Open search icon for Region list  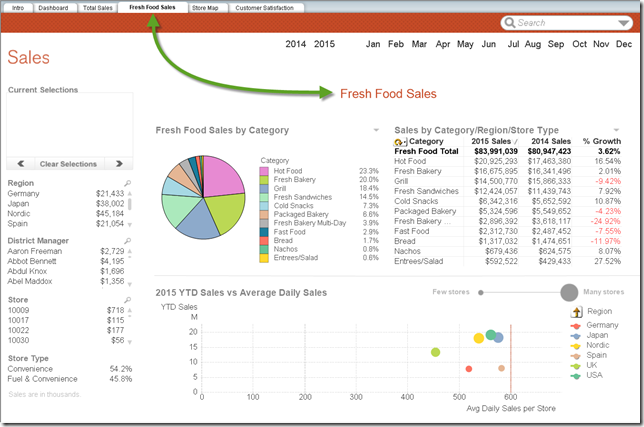tap(128, 183)
